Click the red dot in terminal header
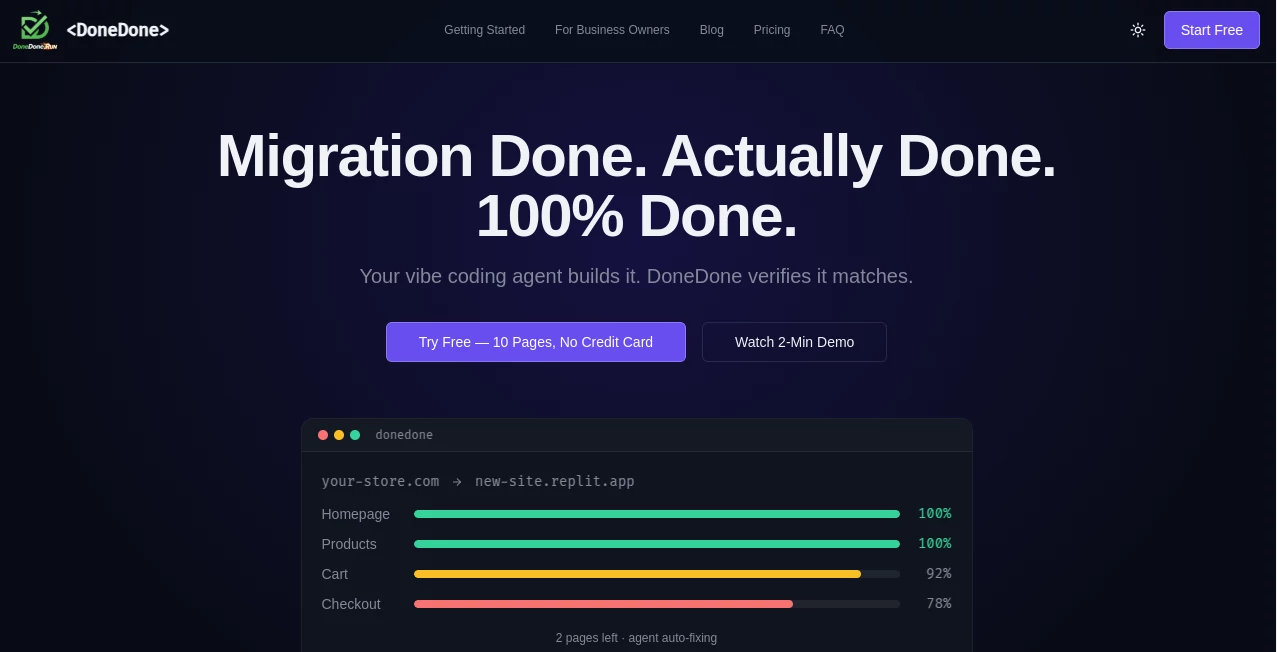This screenshot has height=652, width=1277. coord(323,435)
